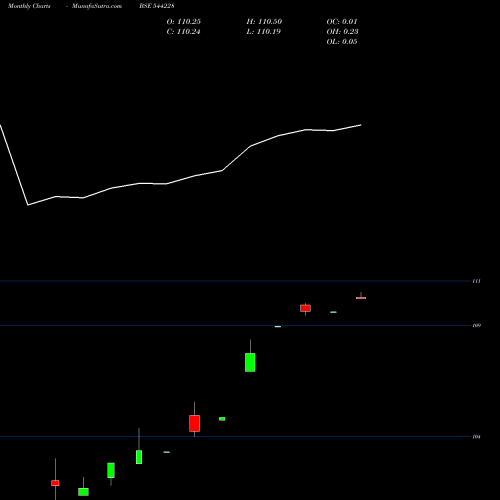The height and width of the screenshot is (500, 500).
Task: Click the 'OC: 0.01' value
Action: pos(342,22)
